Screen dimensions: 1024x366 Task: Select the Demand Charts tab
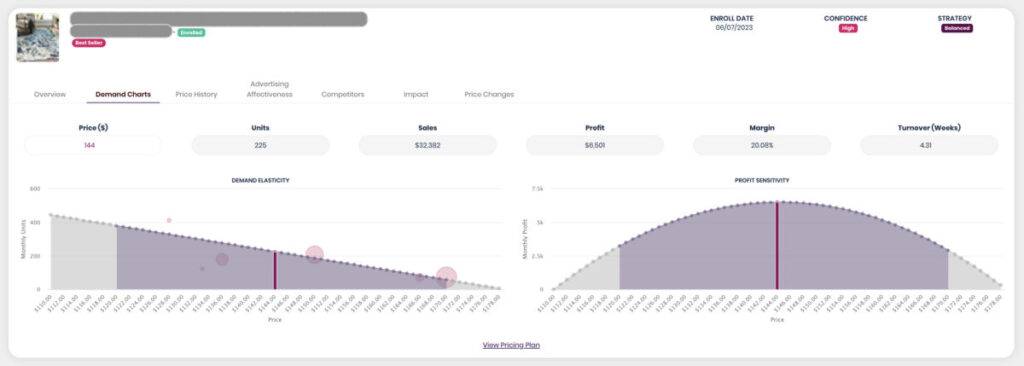pyautogui.click(x=123, y=94)
